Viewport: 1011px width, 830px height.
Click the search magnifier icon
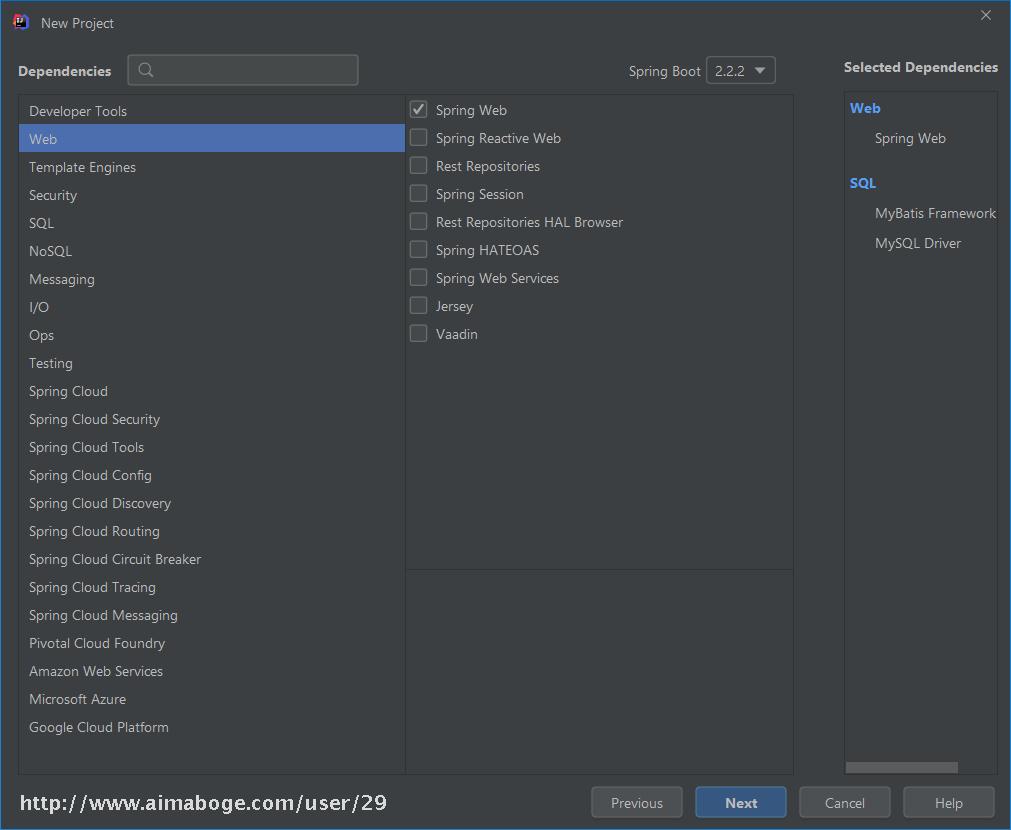tap(146, 70)
